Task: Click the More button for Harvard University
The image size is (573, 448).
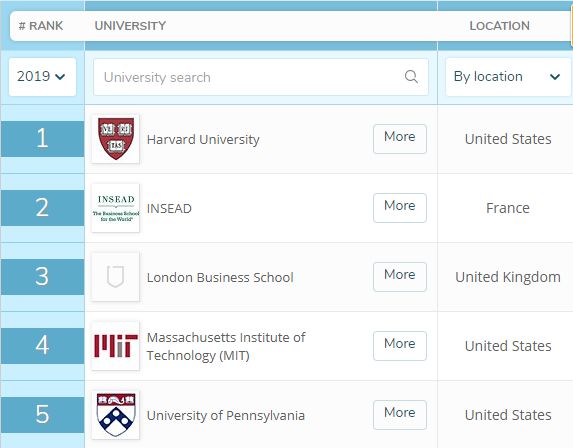Action: pos(400,138)
